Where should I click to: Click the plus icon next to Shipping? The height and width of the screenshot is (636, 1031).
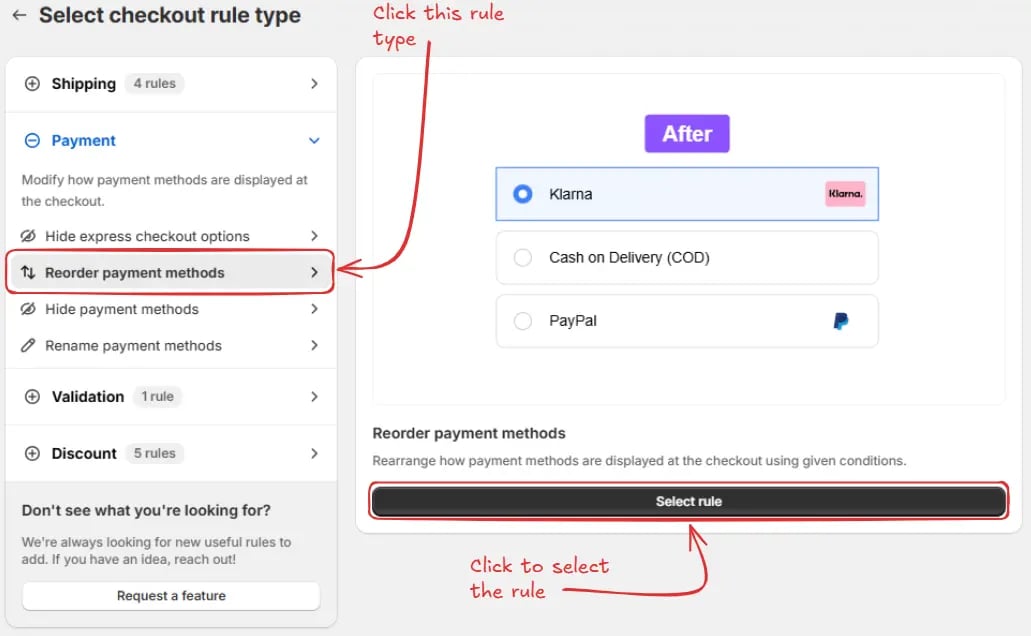coord(32,84)
